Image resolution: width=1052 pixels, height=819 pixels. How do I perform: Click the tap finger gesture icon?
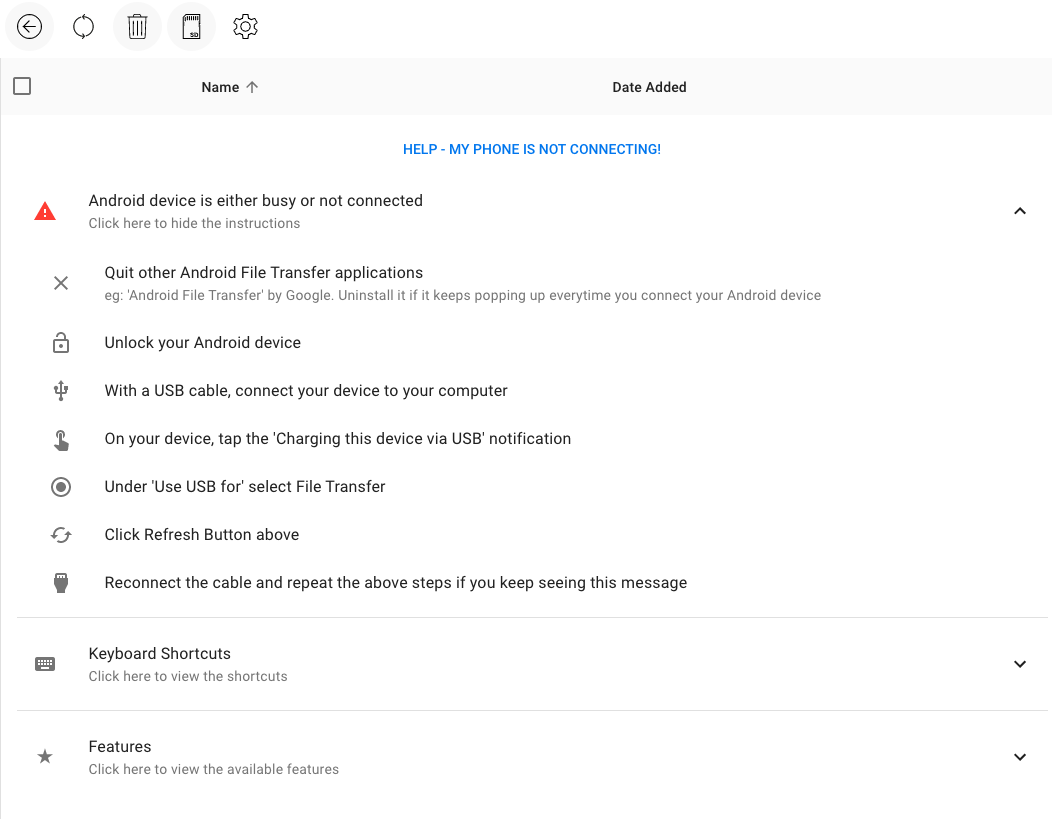pos(61,440)
